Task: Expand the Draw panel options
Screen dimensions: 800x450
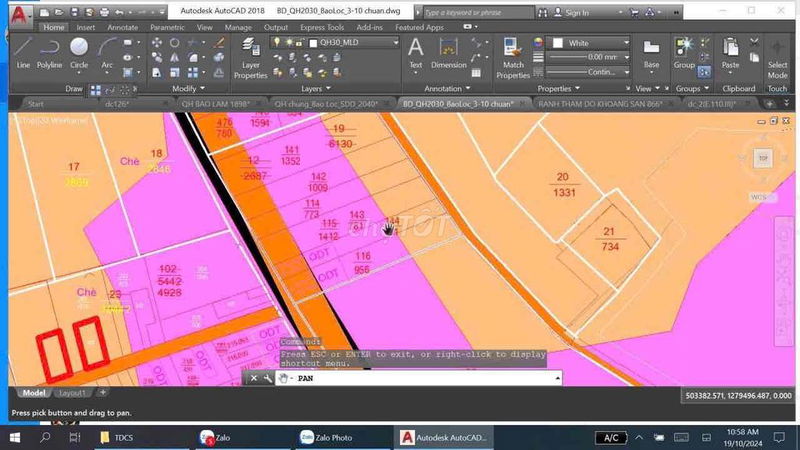Action: click(75, 88)
